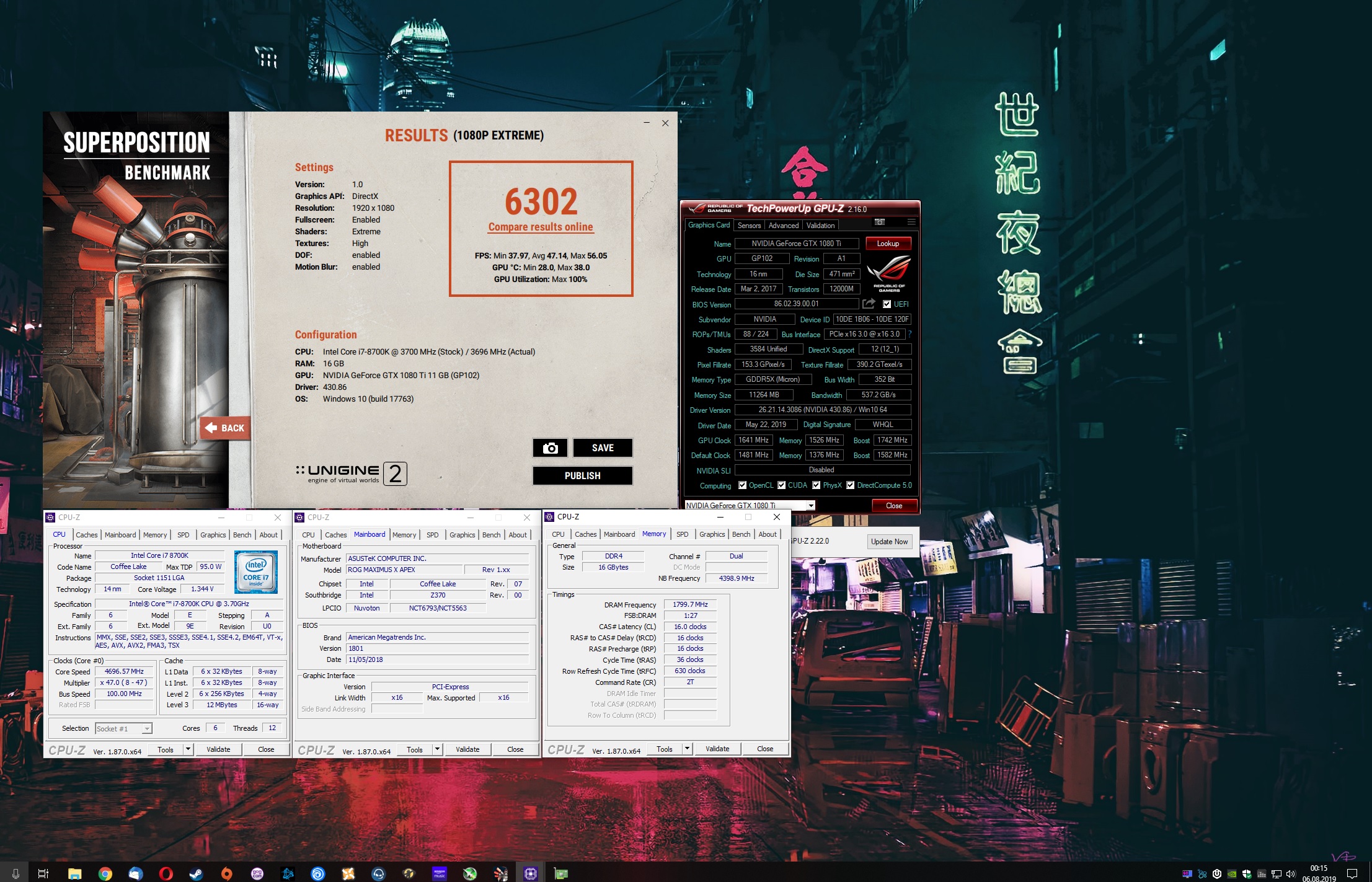Click the Intel Core i7 logo in CPU-Z
1372x882 pixels.
(256, 572)
